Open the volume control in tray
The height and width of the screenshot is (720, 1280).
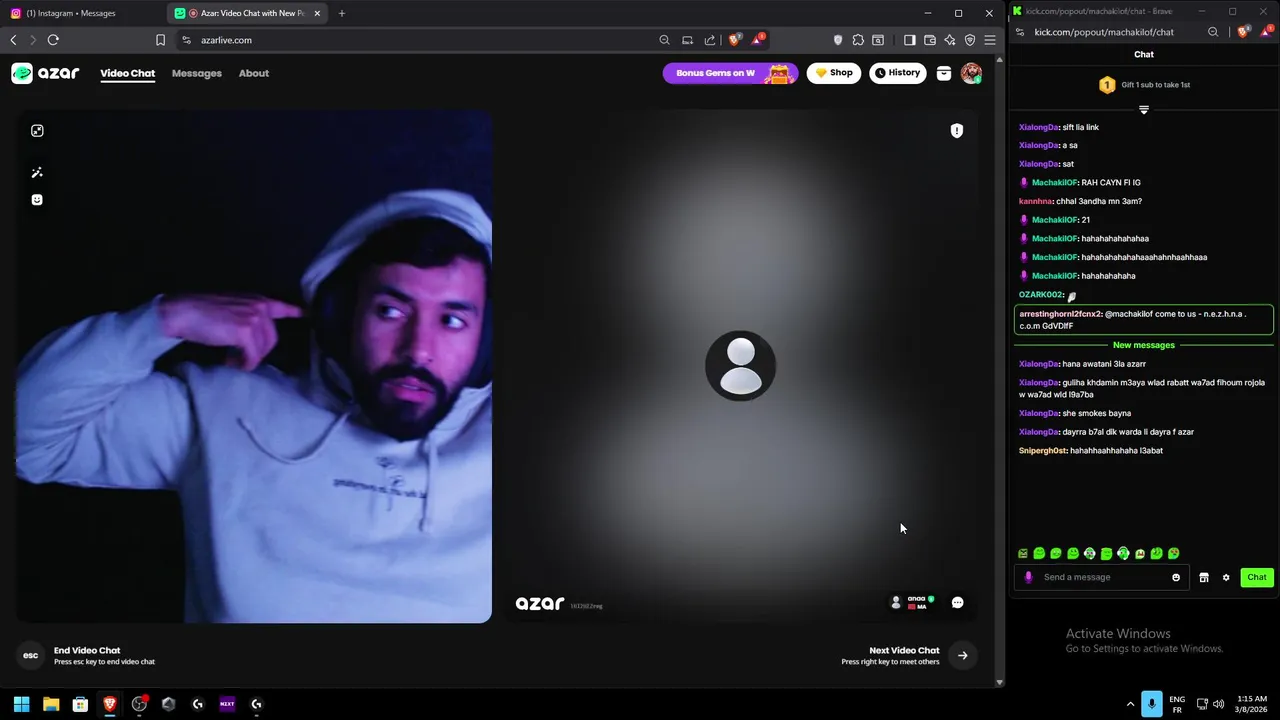click(1218, 704)
